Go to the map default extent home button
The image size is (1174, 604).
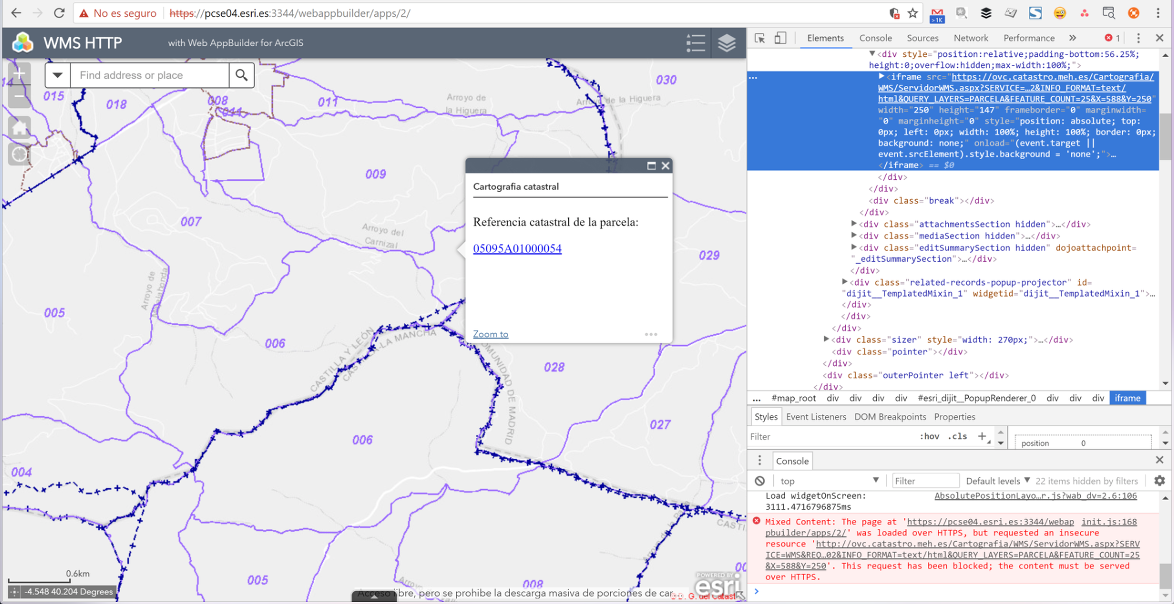tap(19, 126)
